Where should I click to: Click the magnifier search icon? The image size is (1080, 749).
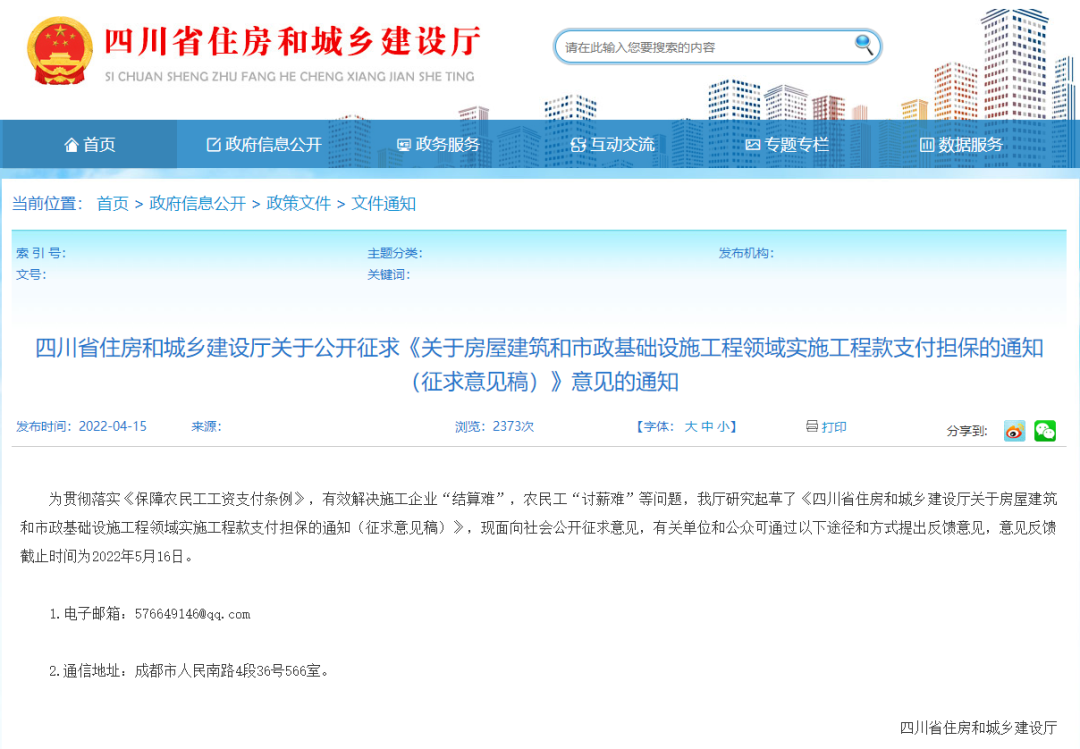click(864, 44)
